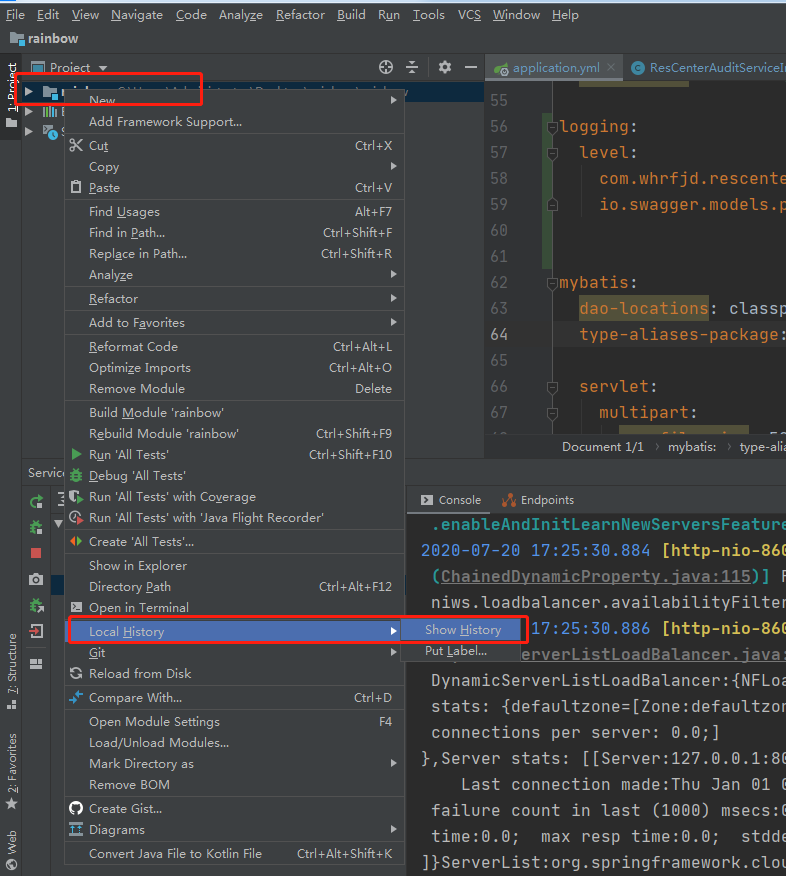The width and height of the screenshot is (786, 876).
Task: Select Open Module Settings entry
Action: point(234,722)
